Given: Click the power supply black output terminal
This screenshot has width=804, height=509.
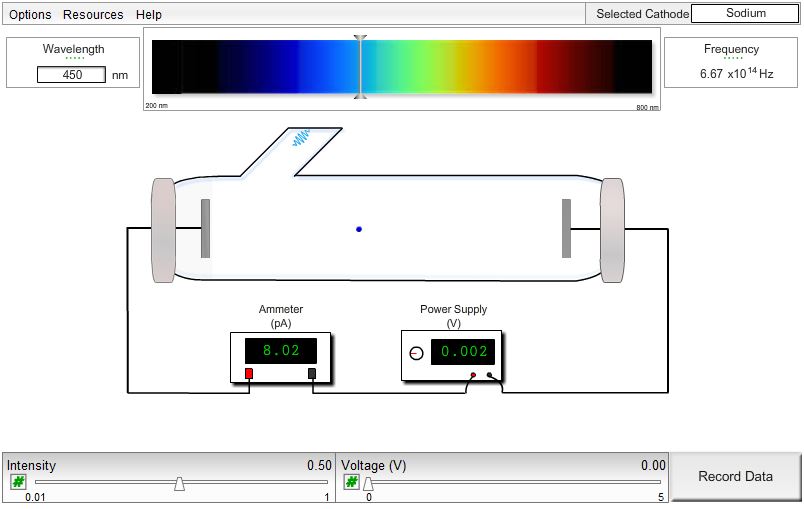Looking at the screenshot, I should pyautogui.click(x=489, y=375).
